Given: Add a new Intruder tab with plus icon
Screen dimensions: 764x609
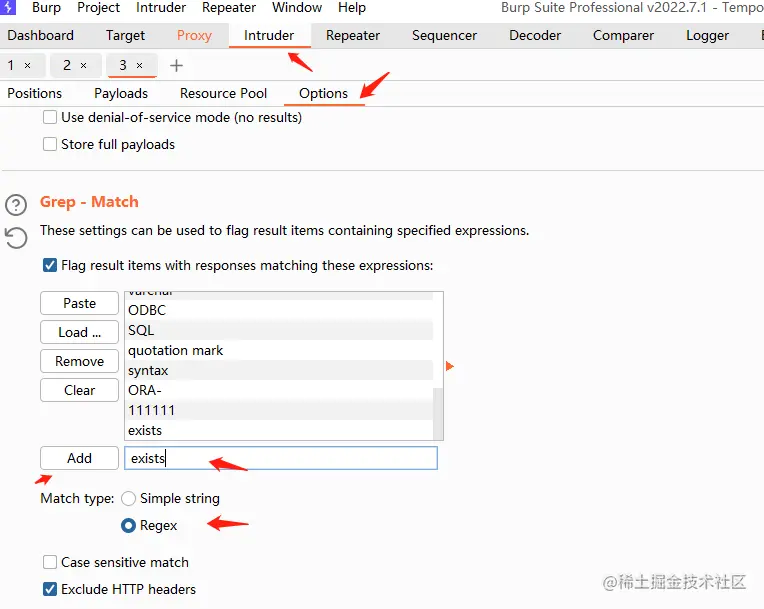Looking at the screenshot, I should [177, 66].
